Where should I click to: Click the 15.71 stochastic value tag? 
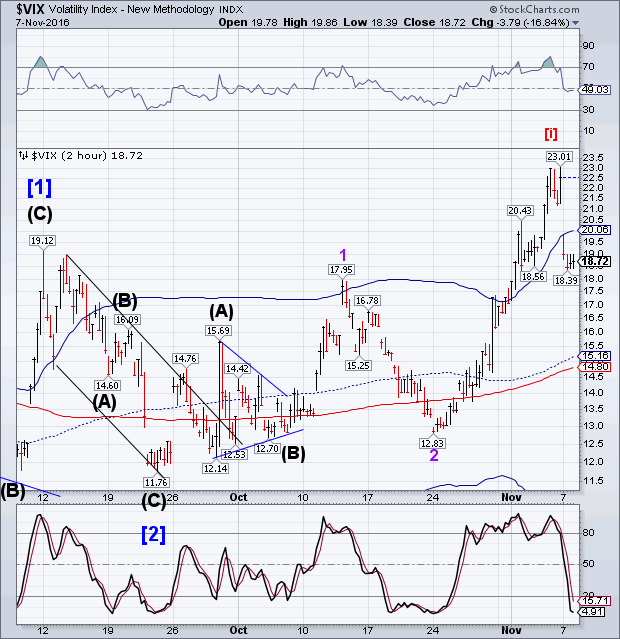coord(595,601)
